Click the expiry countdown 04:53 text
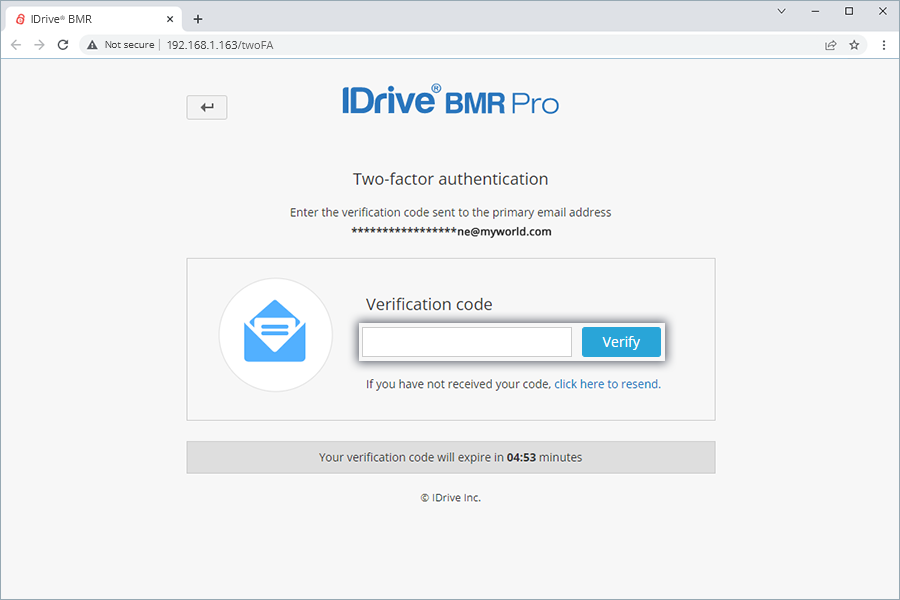 (521, 458)
